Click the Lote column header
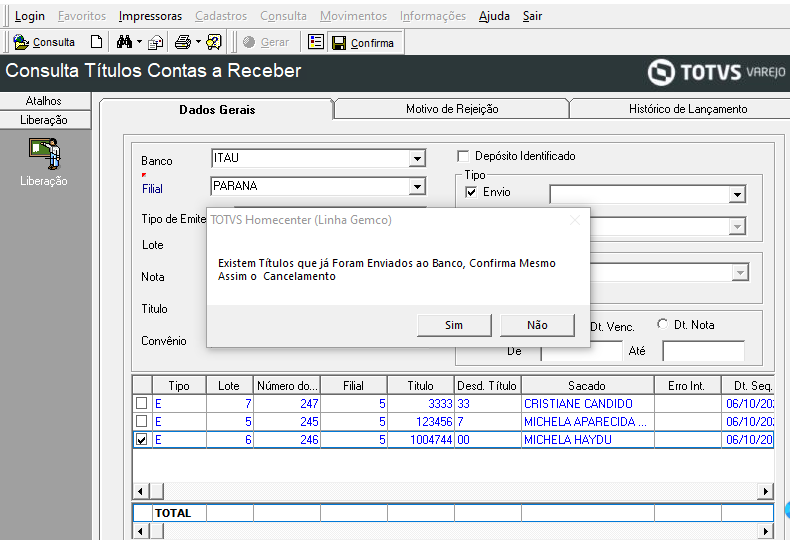790x540 pixels. coord(229,386)
